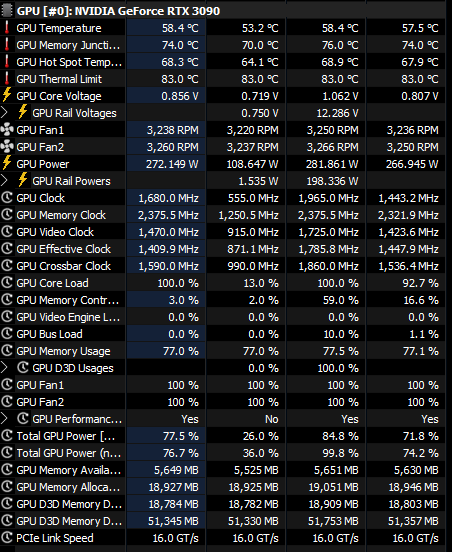Click the thermometer icon beside GPU Temperature
The height and width of the screenshot is (552, 452).
point(7,28)
